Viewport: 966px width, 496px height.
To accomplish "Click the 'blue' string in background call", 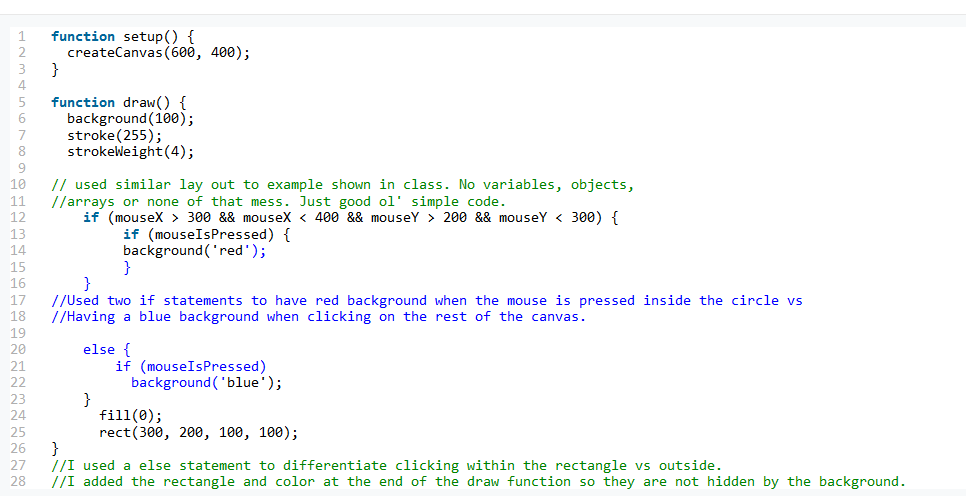I will (x=246, y=383).
